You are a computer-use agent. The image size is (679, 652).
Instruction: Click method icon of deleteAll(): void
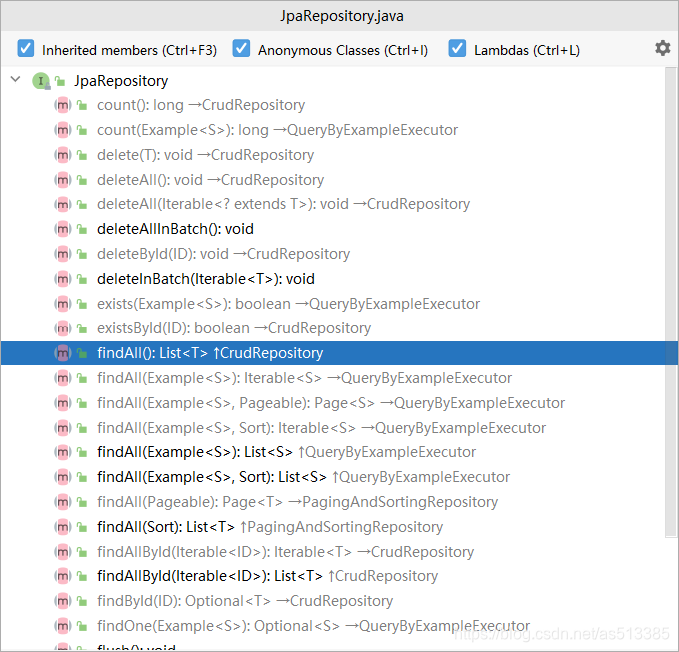point(62,180)
